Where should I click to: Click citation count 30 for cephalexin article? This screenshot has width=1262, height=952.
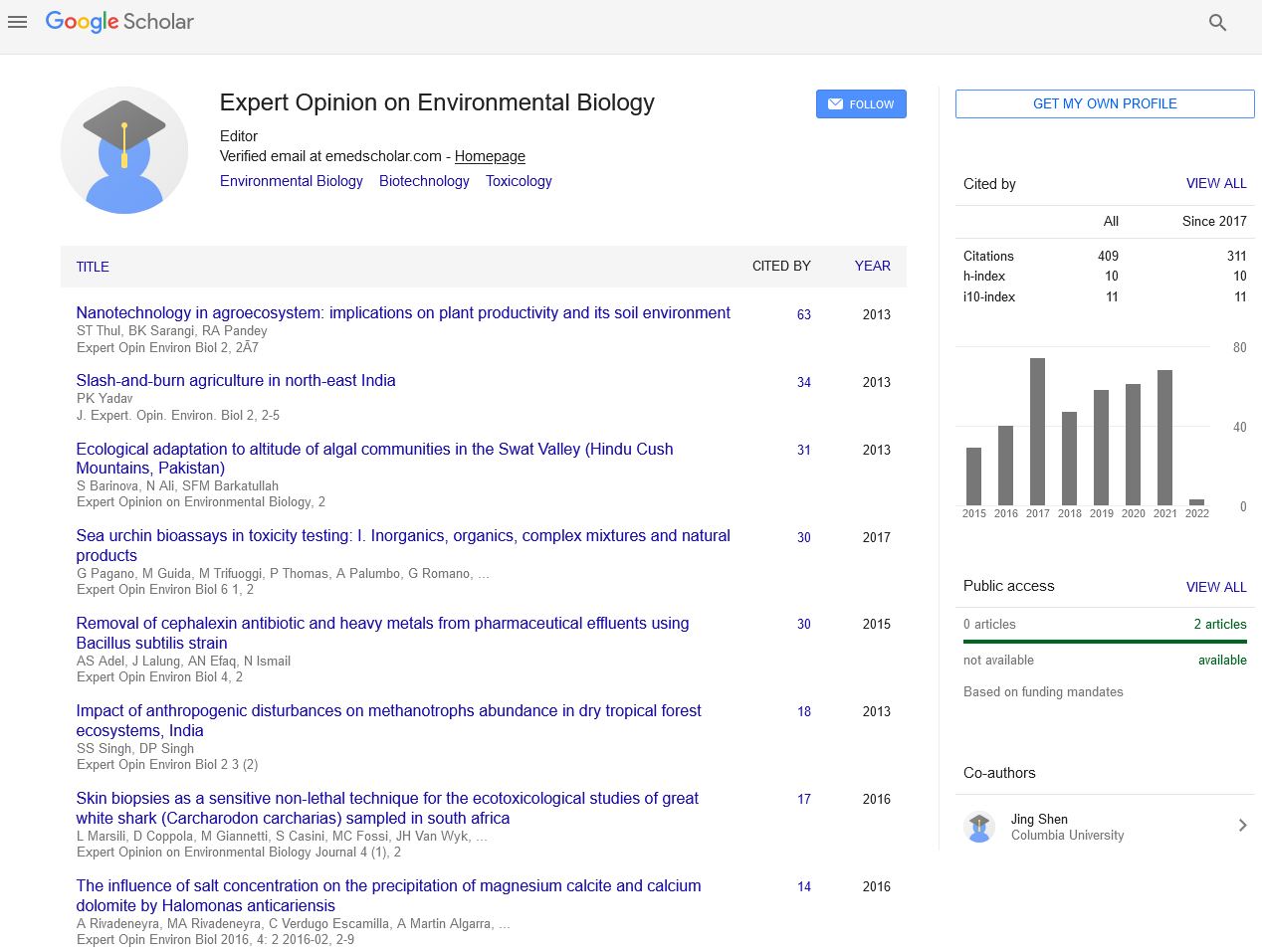click(x=804, y=624)
